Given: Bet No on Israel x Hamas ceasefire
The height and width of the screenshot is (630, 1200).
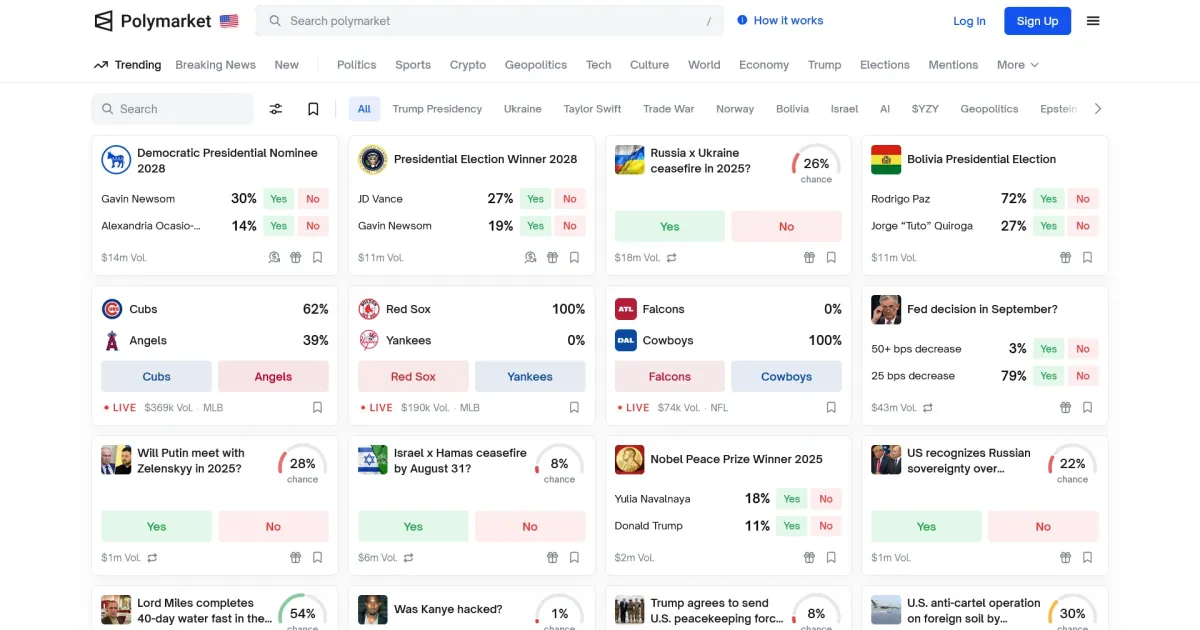Looking at the screenshot, I should click(530, 527).
